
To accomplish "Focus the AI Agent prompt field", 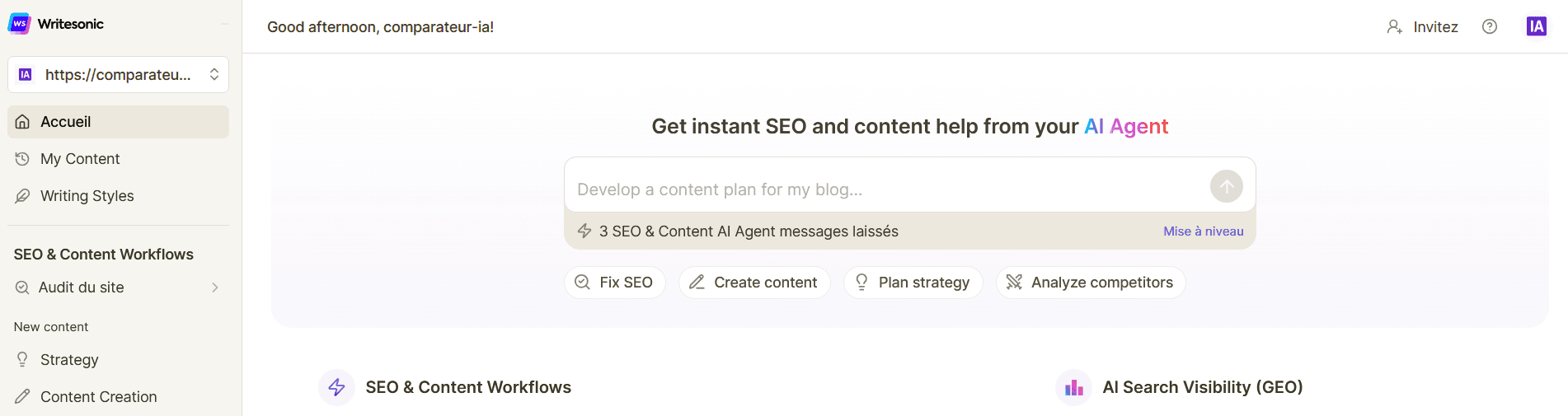I will pyautogui.click(x=882, y=189).
